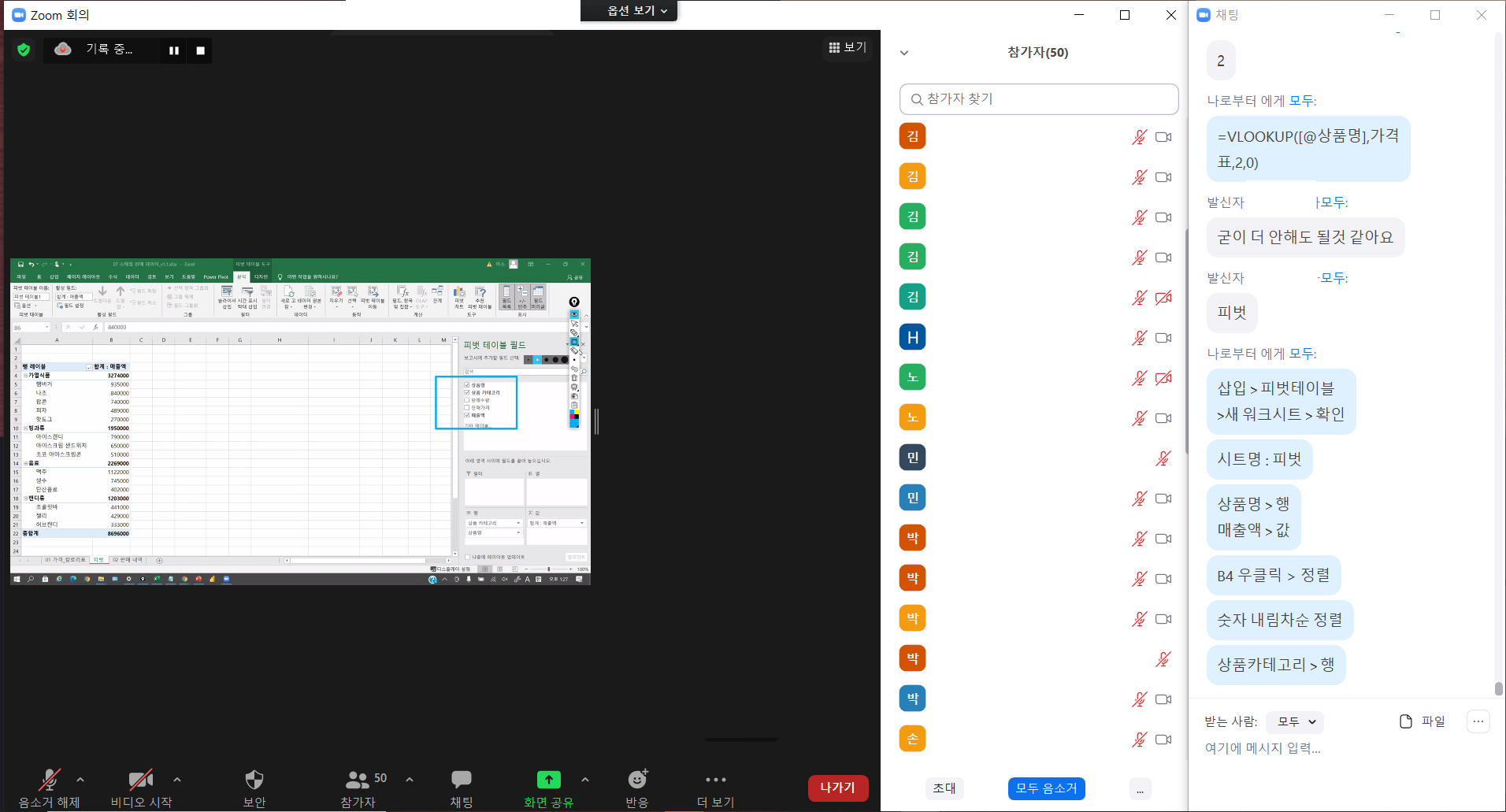This screenshot has height=812, width=1506.
Task: Open the 받는 사람 모두 recipient dropdown
Action: click(x=1296, y=721)
